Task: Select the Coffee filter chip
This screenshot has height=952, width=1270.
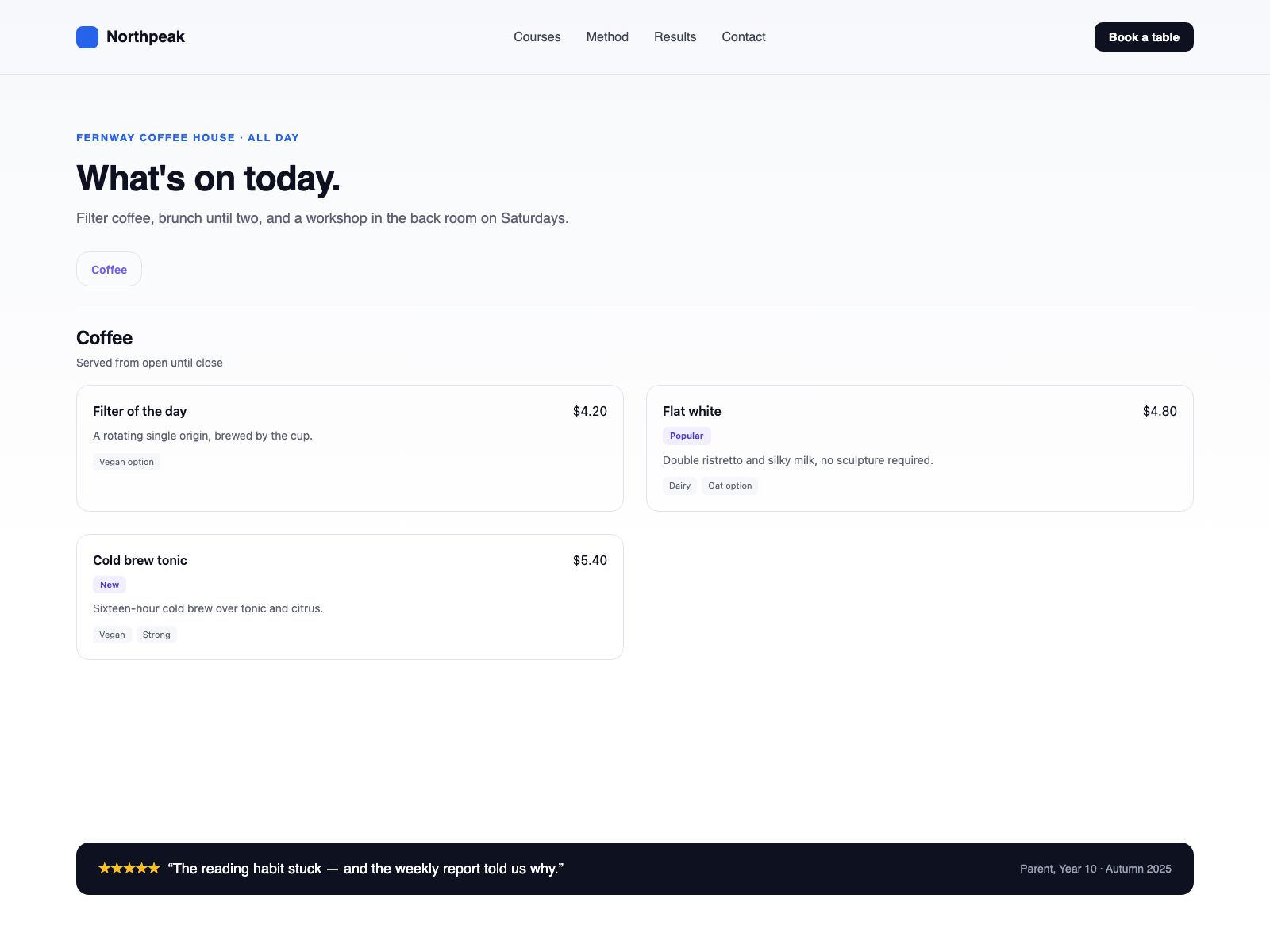Action: (109, 269)
